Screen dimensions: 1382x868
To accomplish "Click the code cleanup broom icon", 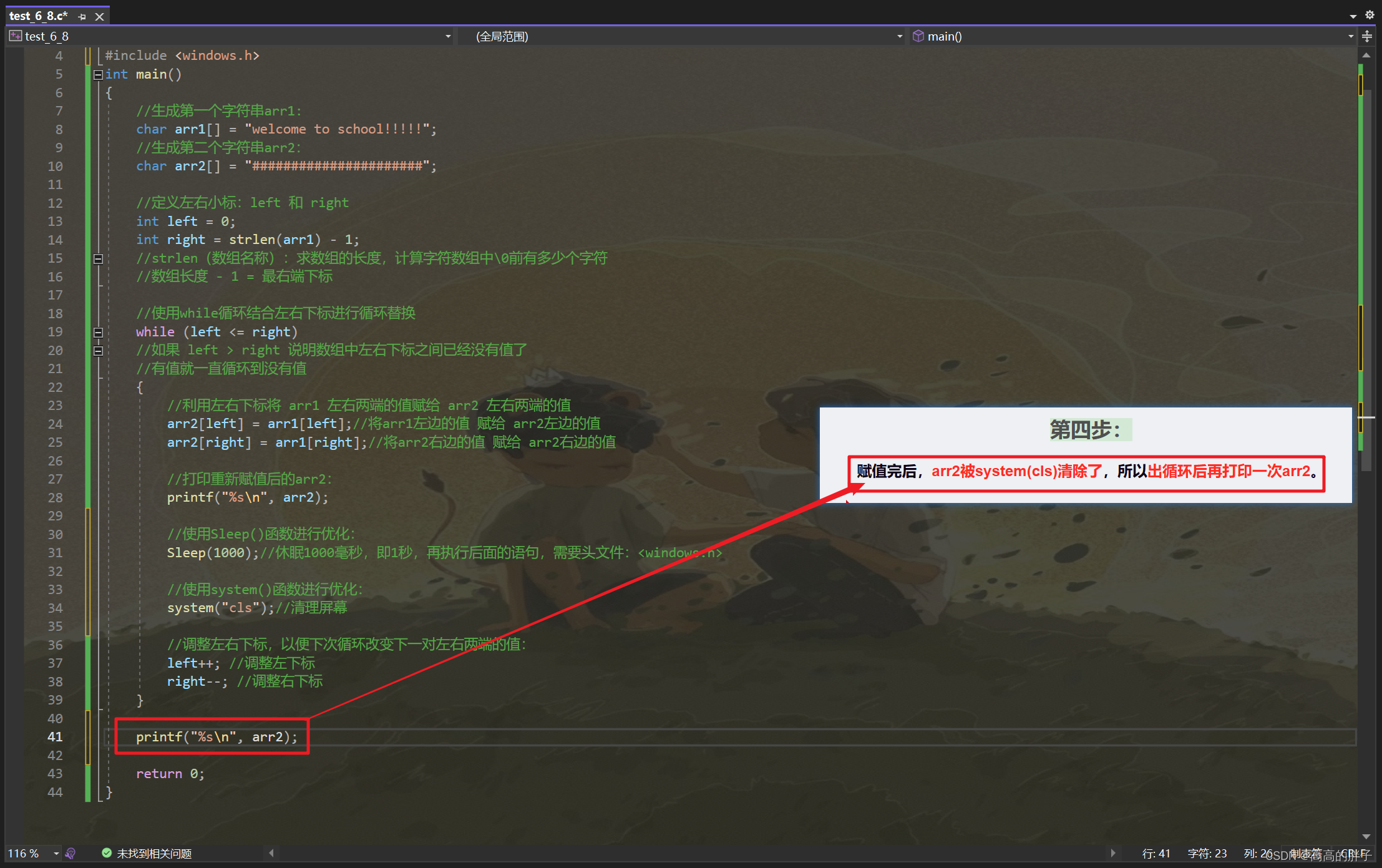I will click(x=71, y=853).
